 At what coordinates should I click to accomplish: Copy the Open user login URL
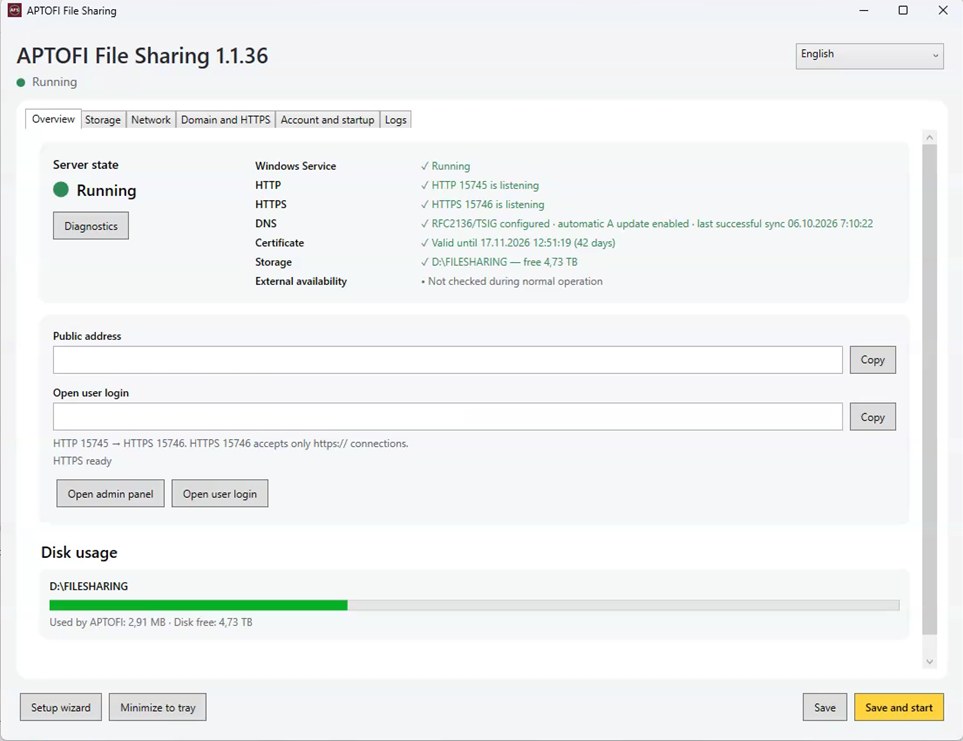tap(872, 417)
